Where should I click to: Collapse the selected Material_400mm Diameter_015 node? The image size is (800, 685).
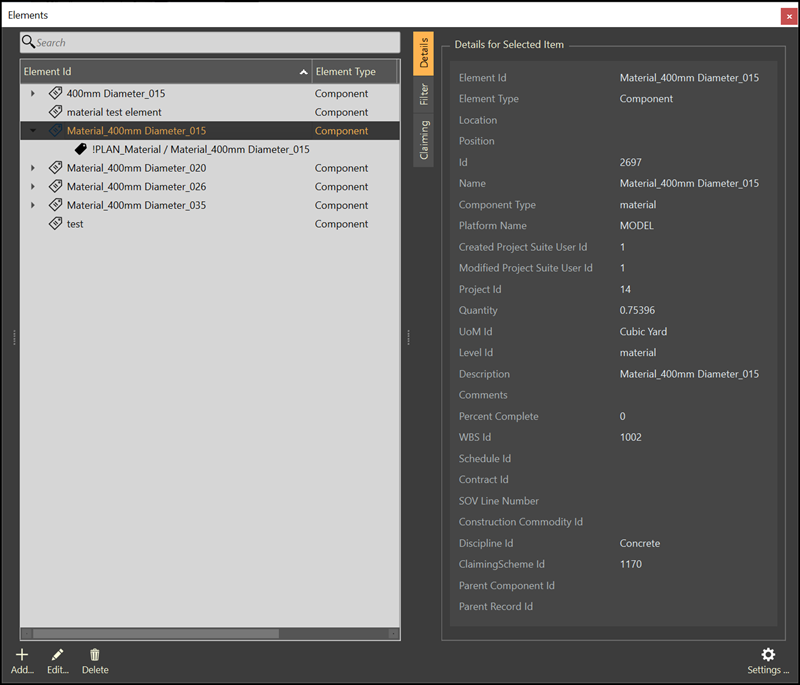(x=33, y=131)
